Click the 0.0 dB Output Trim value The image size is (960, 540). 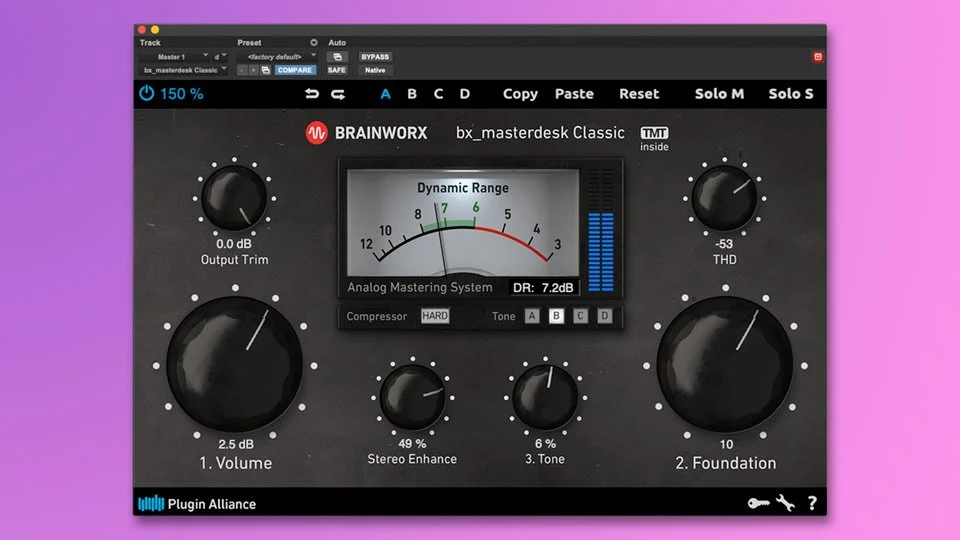tap(234, 244)
